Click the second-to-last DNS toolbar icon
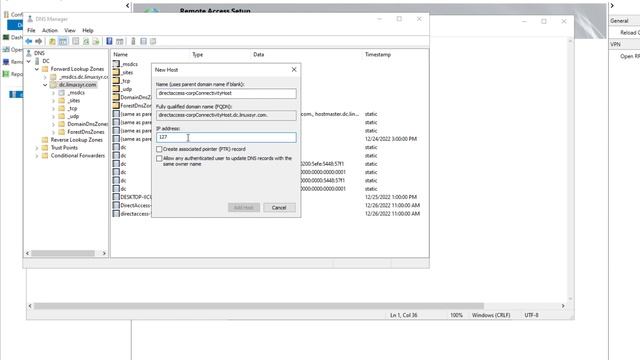This screenshot has width=640, height=360. point(143,41)
